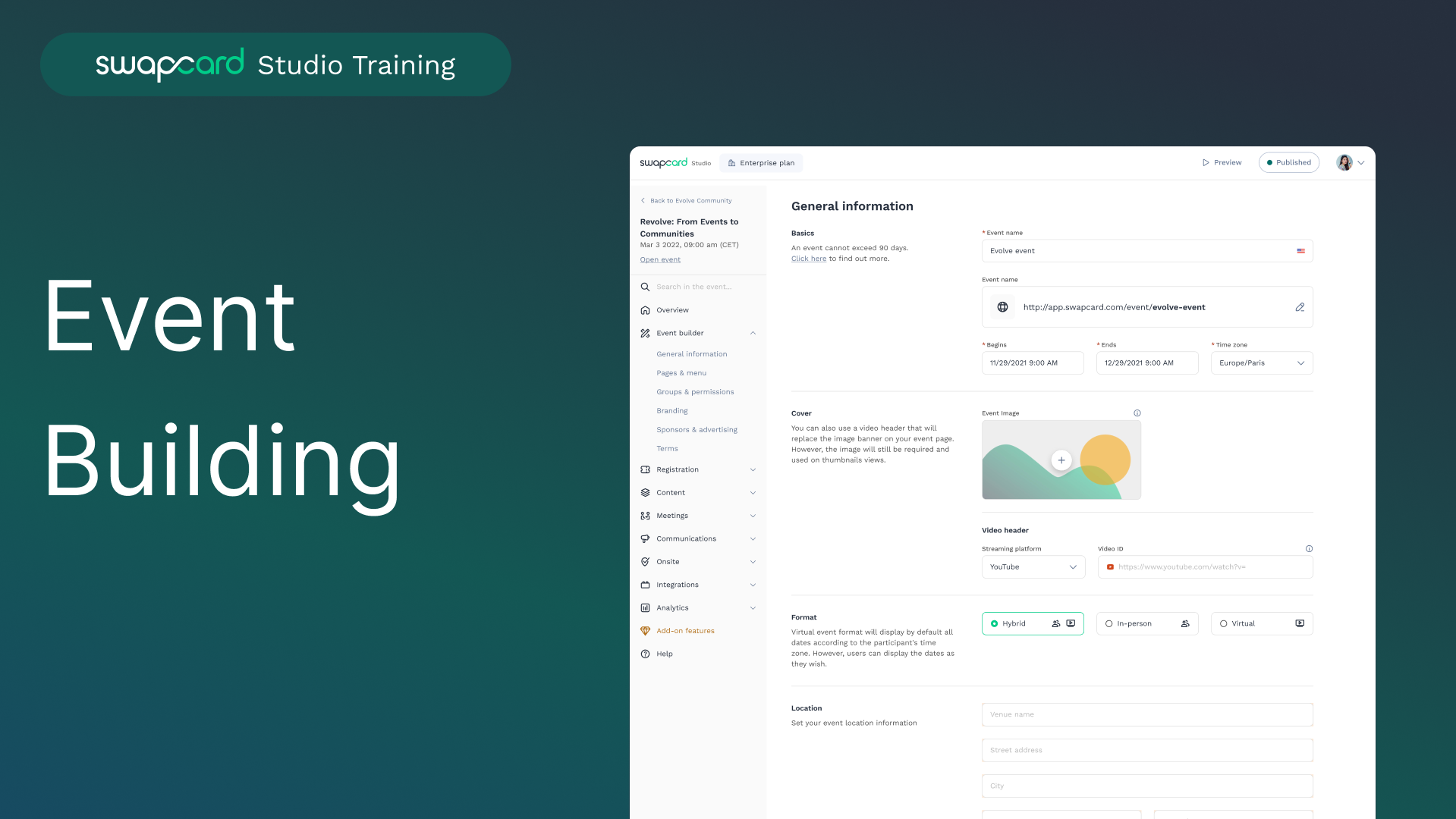1456x819 pixels.
Task: Click the Venue name input field
Action: (x=1146, y=714)
